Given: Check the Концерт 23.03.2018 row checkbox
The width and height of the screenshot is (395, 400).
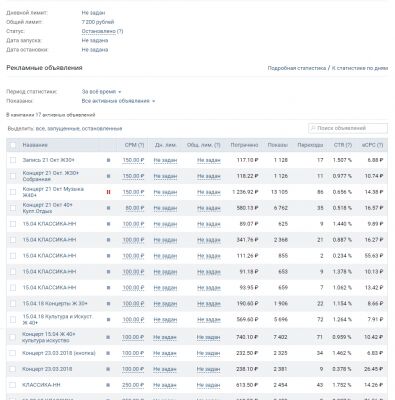Looking at the screenshot, I should [13, 369].
